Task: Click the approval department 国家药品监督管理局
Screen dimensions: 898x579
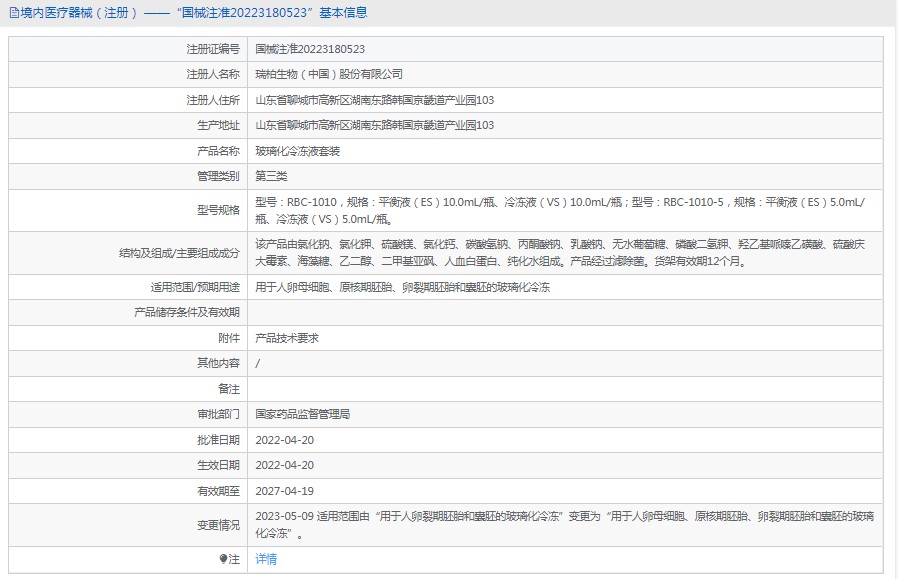Action: [302, 415]
